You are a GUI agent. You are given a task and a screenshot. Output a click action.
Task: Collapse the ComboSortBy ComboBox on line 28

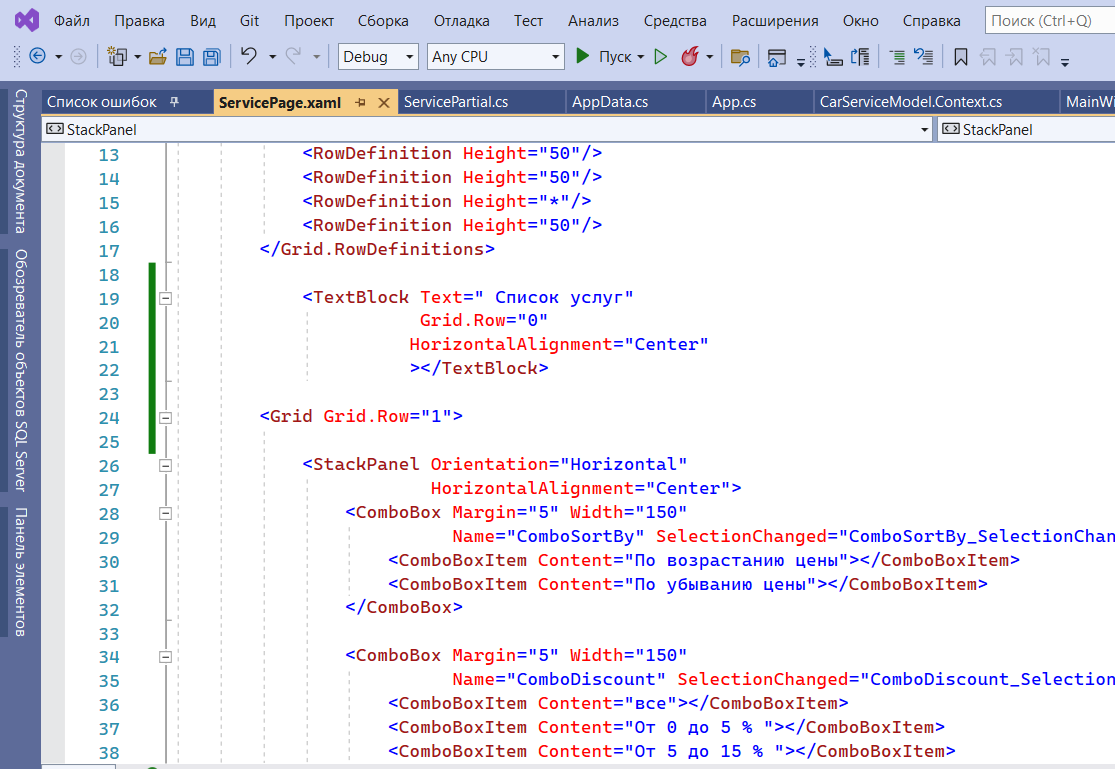click(165, 514)
